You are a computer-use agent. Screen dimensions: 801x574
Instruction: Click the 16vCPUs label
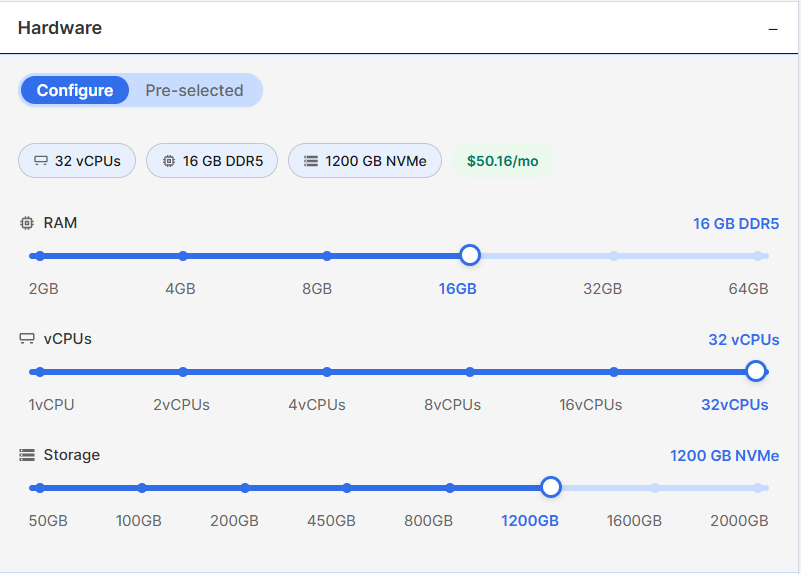point(591,405)
